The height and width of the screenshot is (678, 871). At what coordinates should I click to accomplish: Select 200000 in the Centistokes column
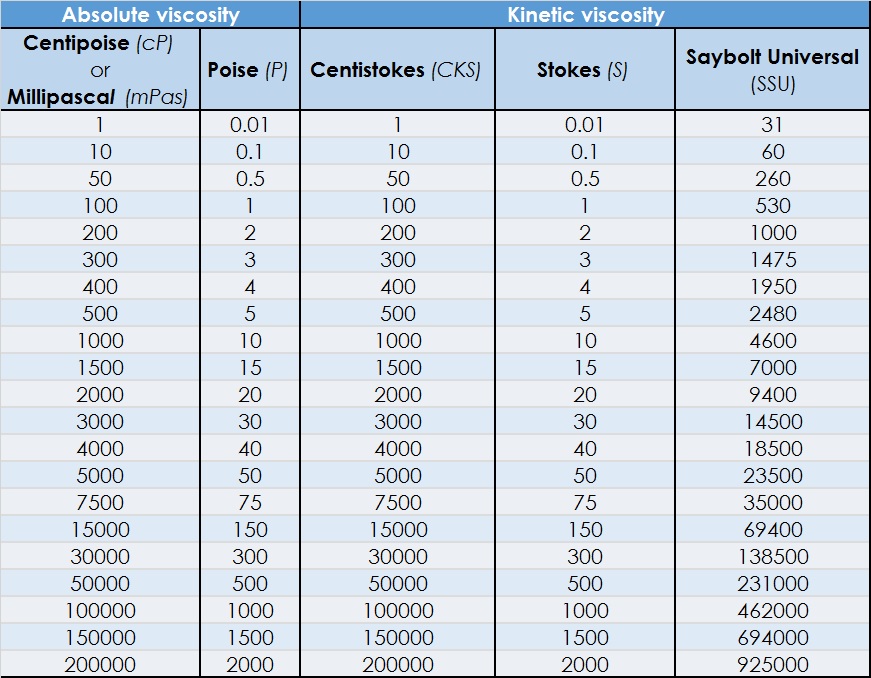398,665
